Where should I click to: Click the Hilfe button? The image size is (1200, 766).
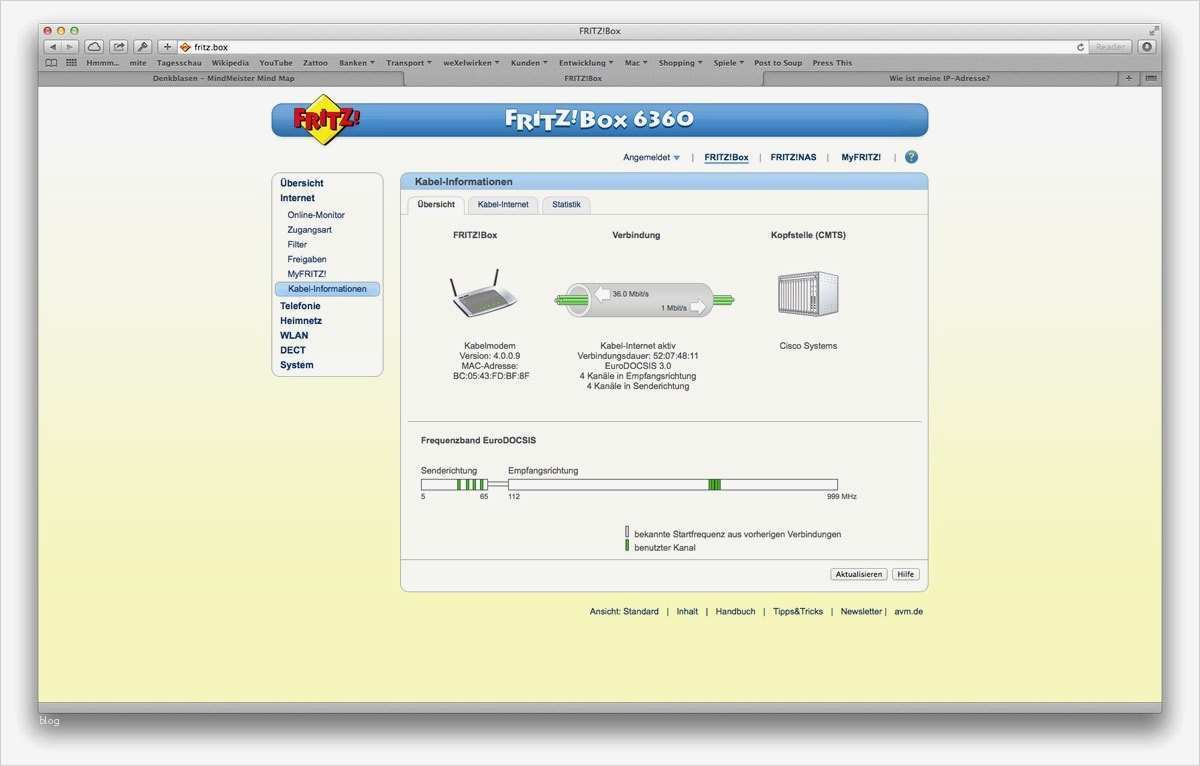905,574
